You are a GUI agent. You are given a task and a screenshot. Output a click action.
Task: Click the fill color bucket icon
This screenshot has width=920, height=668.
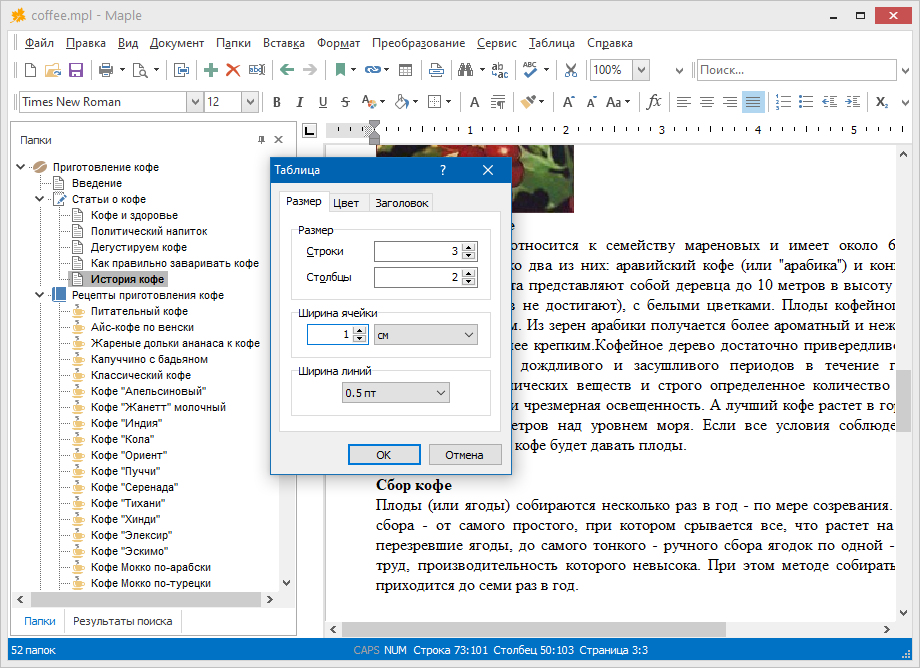point(402,102)
